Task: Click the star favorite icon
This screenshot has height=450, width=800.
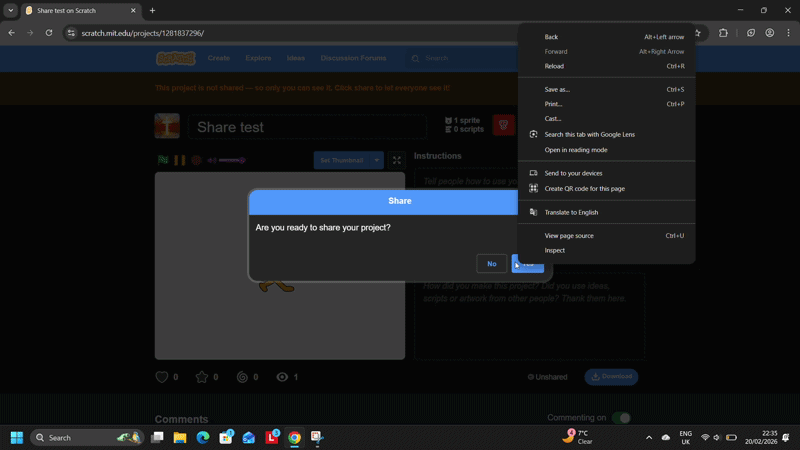Action: 202,377
